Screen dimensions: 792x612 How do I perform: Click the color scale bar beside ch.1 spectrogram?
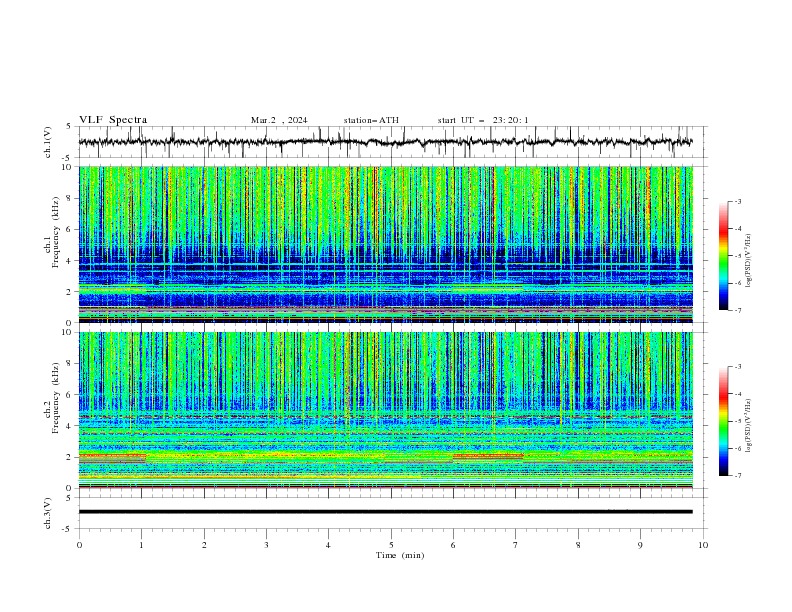tap(724, 256)
